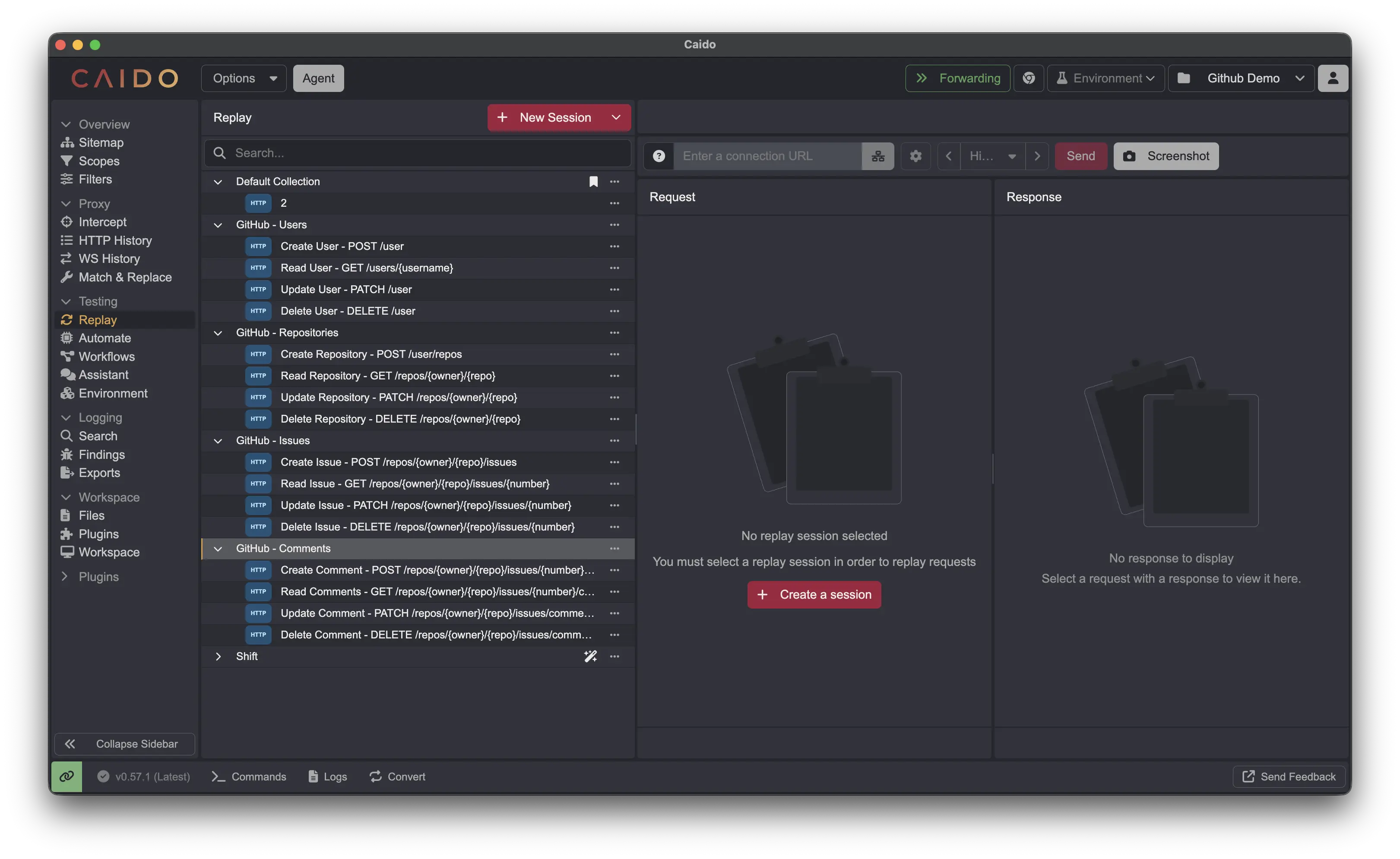Screen dimensions: 1400x859
Task: Collapse the Default Collection group
Action: 218,182
